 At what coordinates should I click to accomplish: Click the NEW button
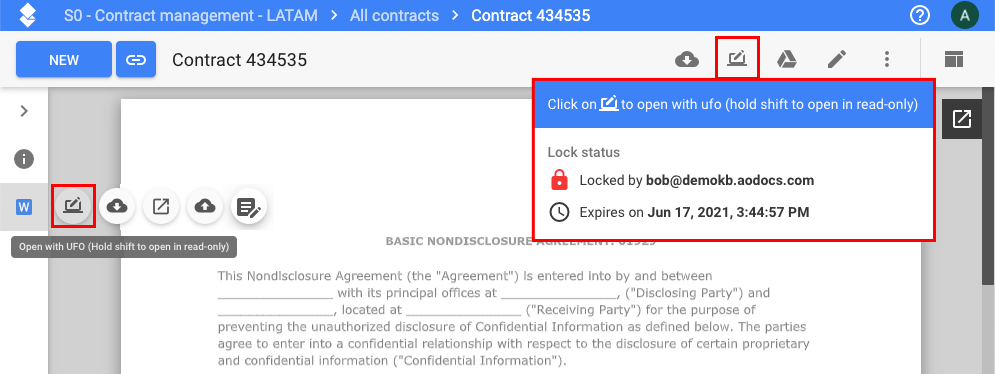pos(64,60)
